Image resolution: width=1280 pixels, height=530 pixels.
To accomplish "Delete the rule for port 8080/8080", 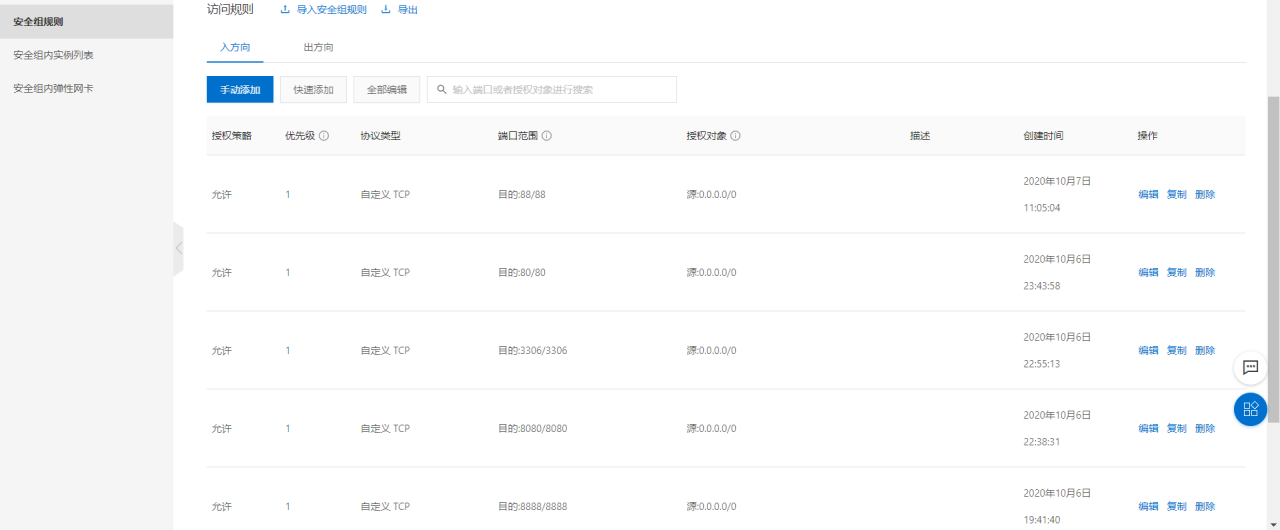I will pyautogui.click(x=1205, y=429).
